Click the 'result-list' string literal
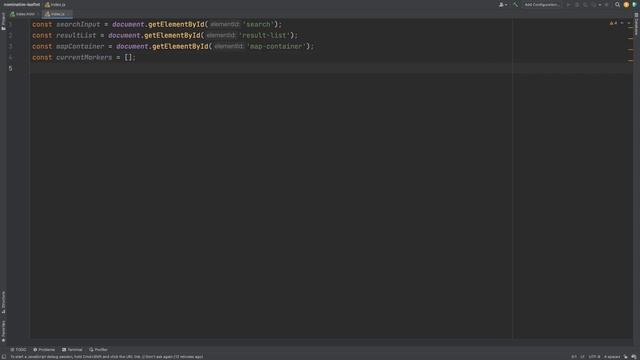Image resolution: width=640 pixels, height=360 pixels. click(264, 36)
